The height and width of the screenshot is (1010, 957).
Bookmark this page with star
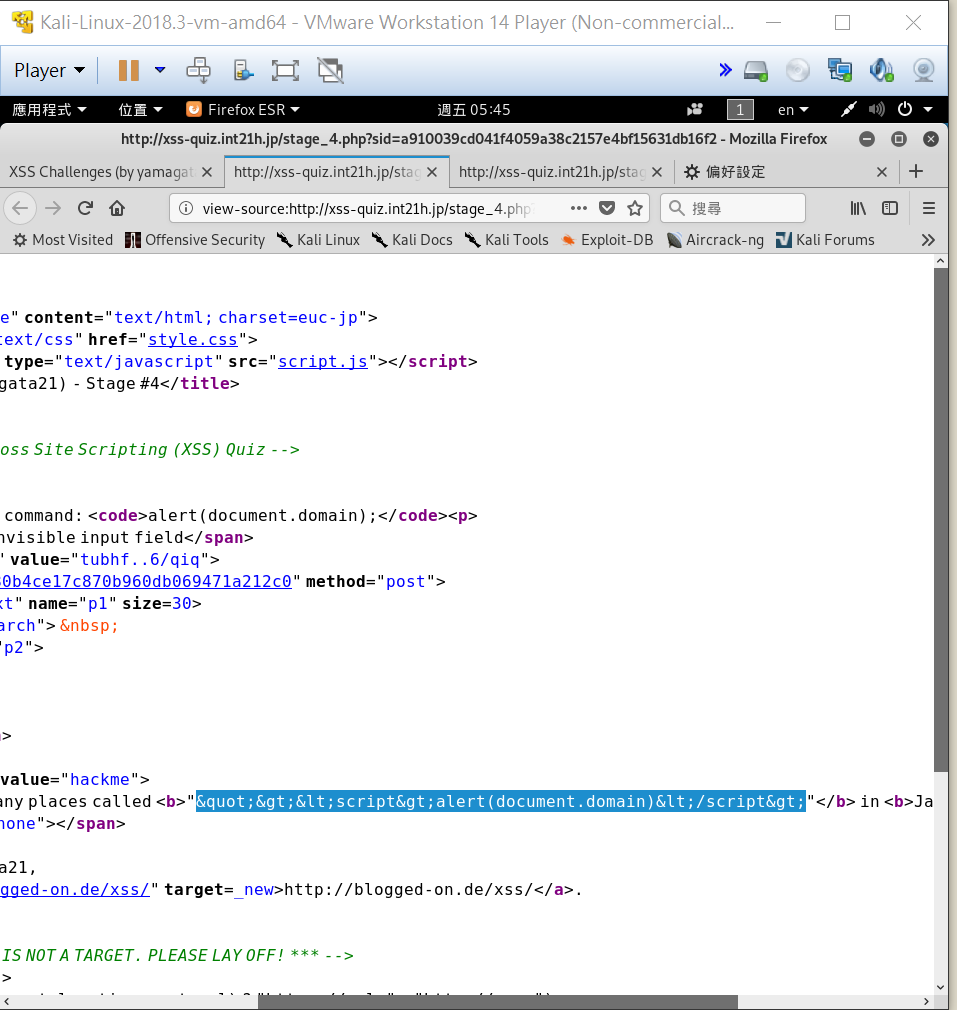635,208
